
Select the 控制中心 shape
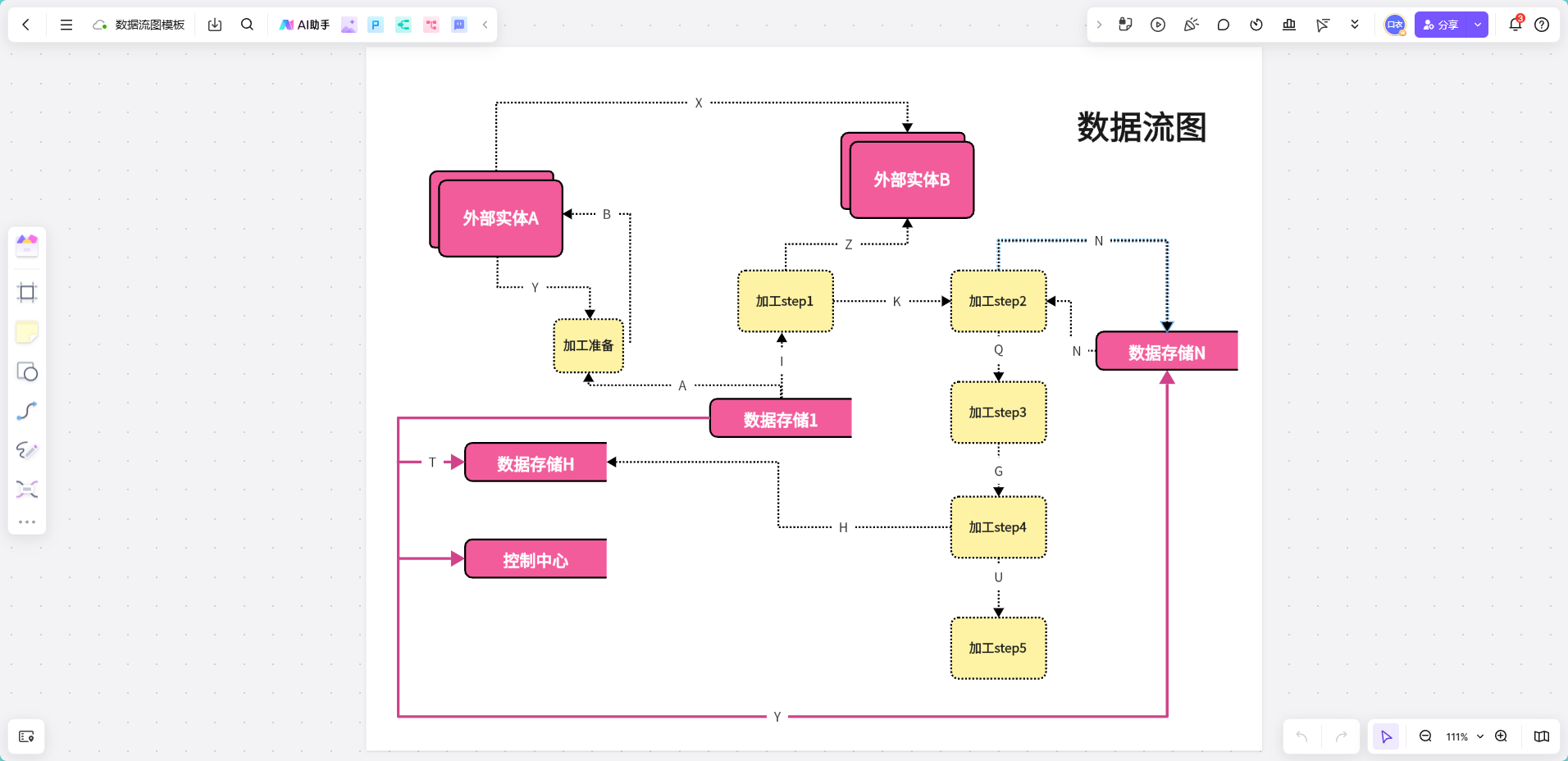pyautogui.click(x=536, y=559)
